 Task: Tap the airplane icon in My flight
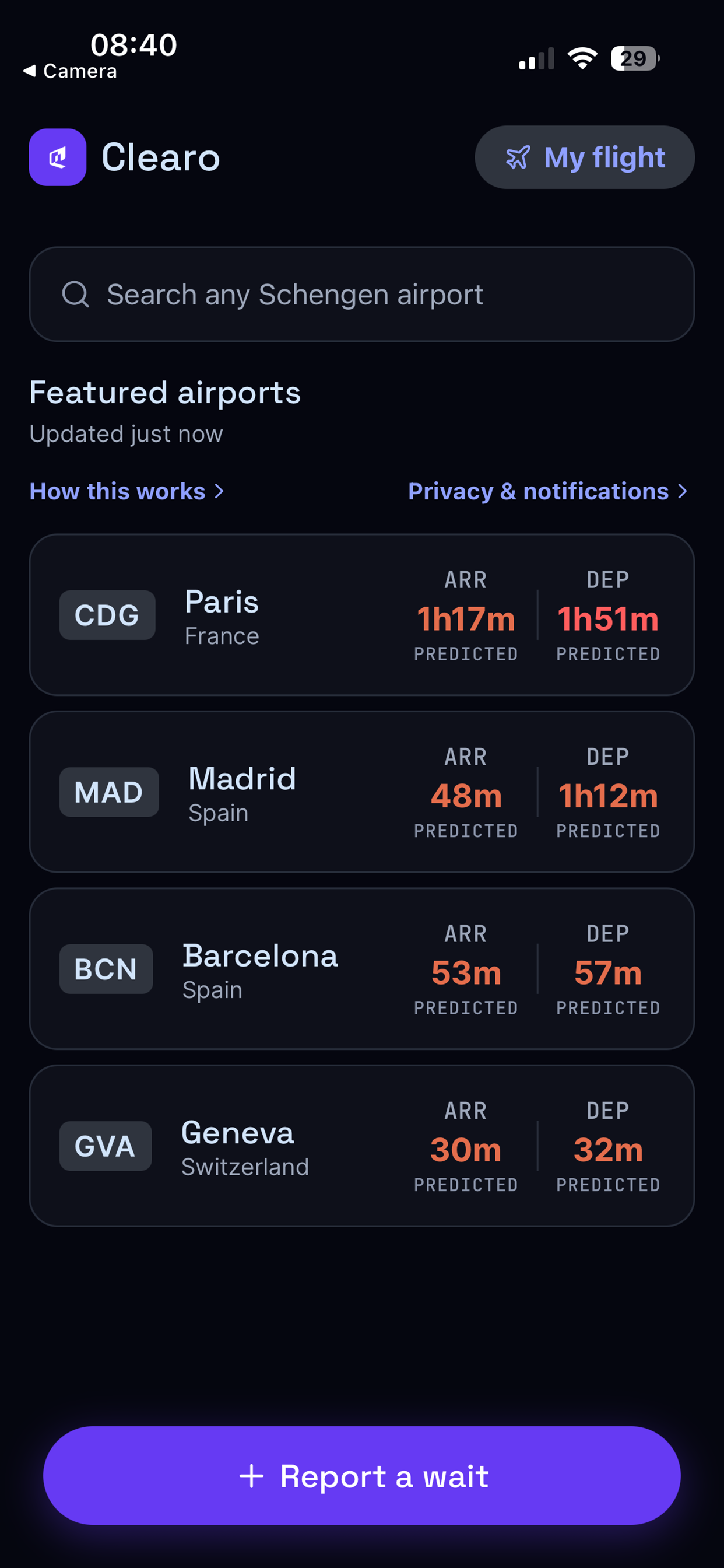tap(518, 157)
